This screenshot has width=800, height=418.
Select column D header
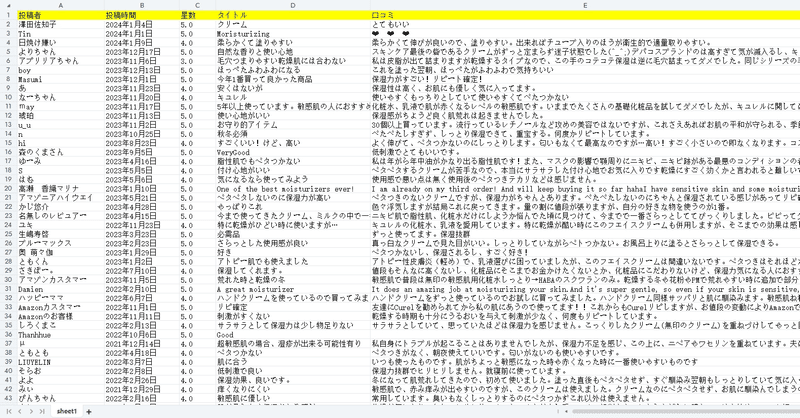pyautogui.click(x=293, y=6)
